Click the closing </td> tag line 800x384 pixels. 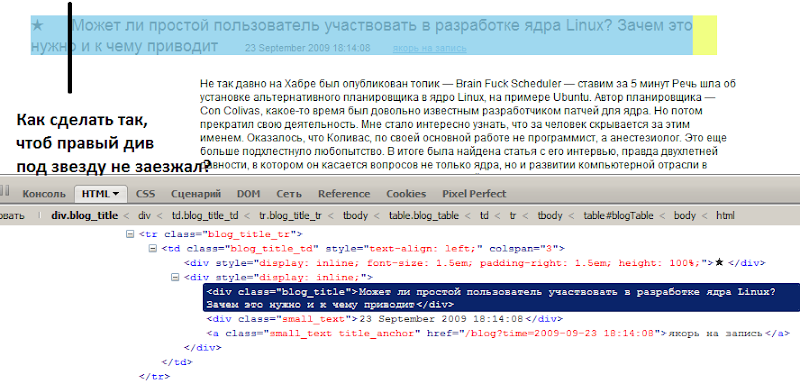177,362
